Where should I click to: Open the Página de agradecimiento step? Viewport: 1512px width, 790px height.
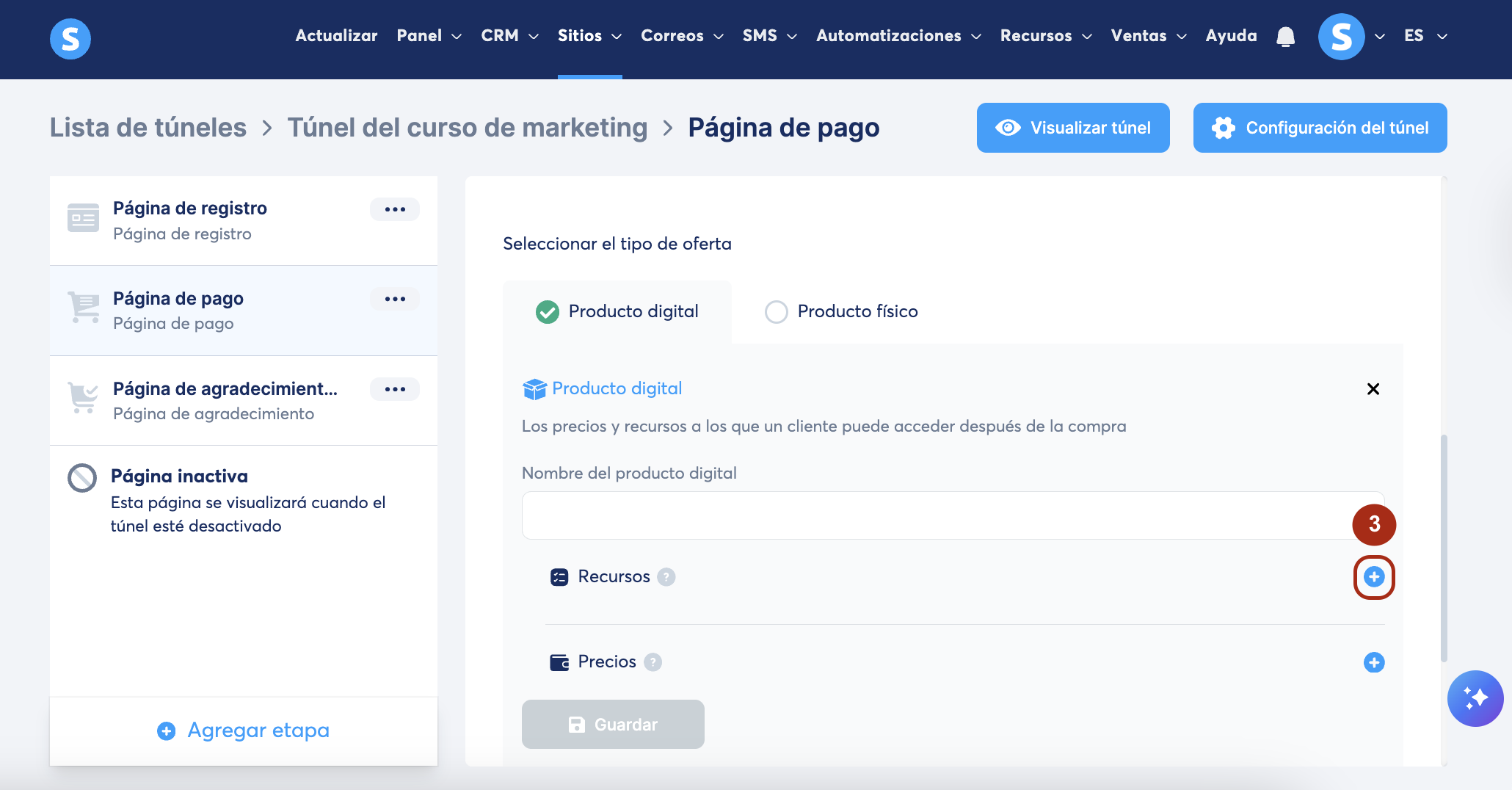(244, 401)
